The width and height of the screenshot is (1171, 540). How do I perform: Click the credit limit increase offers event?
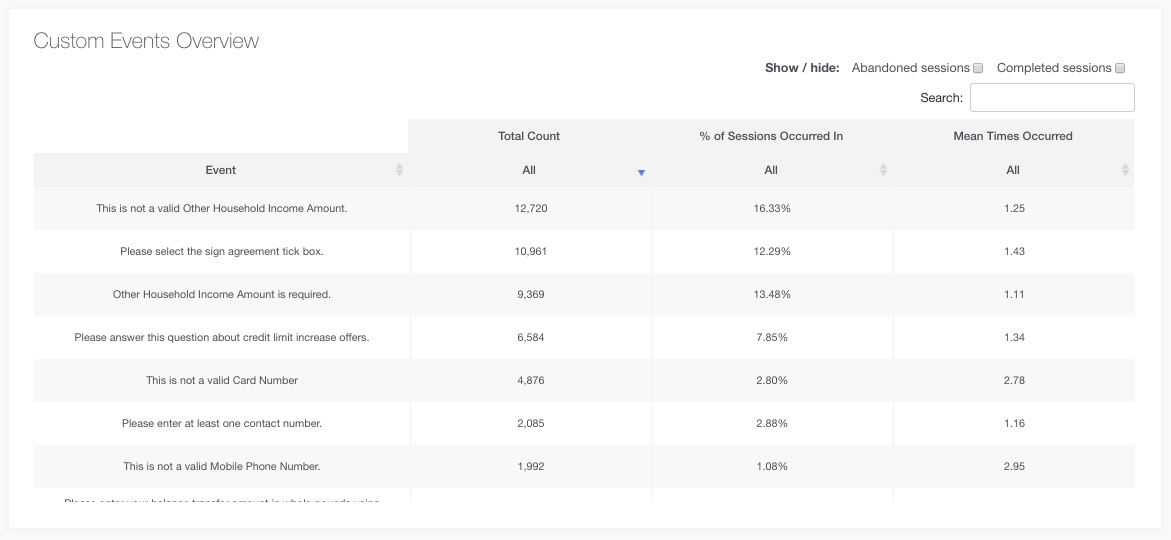point(221,338)
